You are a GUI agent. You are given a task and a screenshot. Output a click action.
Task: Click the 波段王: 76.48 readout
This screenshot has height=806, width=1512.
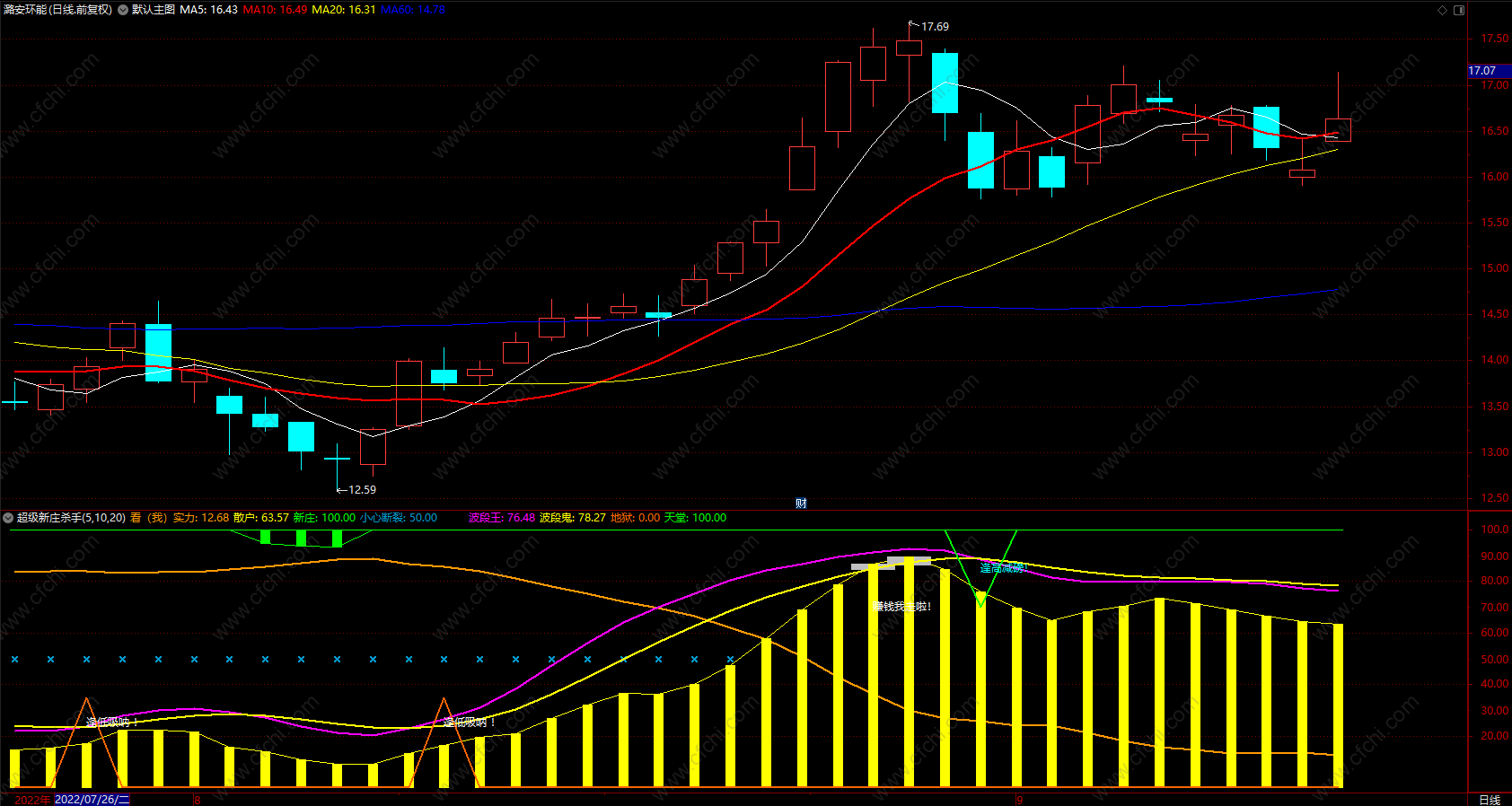coord(502,518)
